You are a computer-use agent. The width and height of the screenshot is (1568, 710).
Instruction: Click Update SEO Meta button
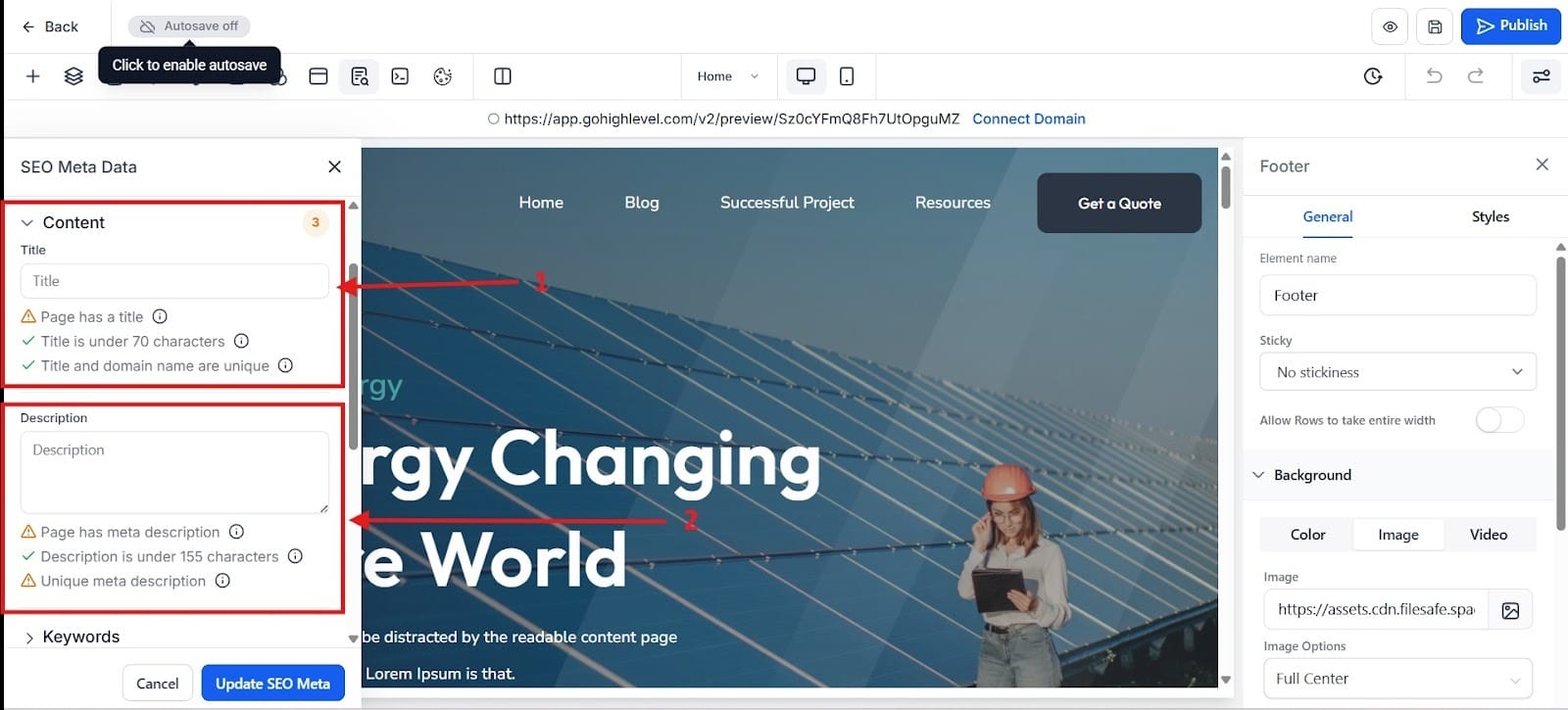point(272,684)
